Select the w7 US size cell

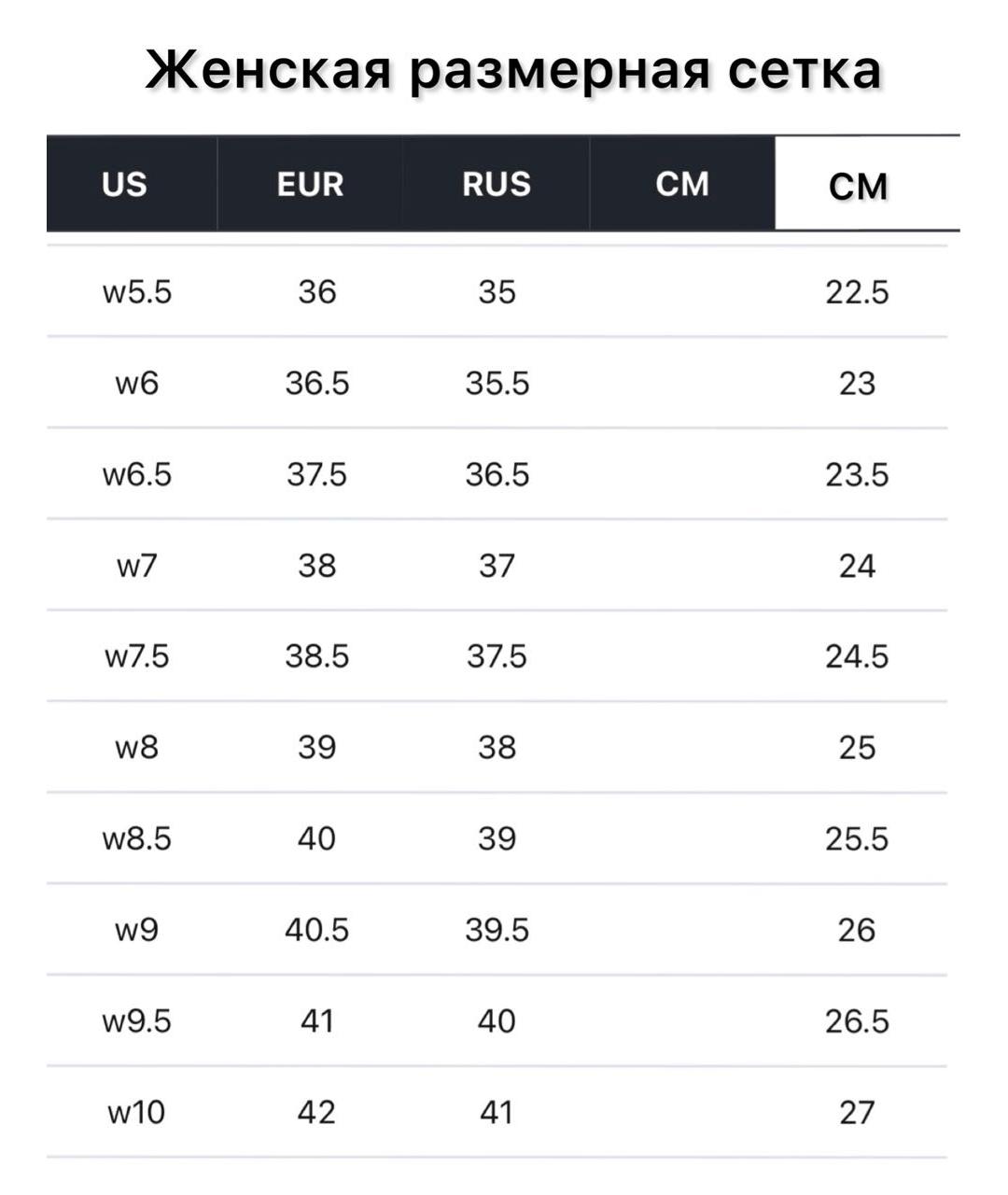point(137,565)
